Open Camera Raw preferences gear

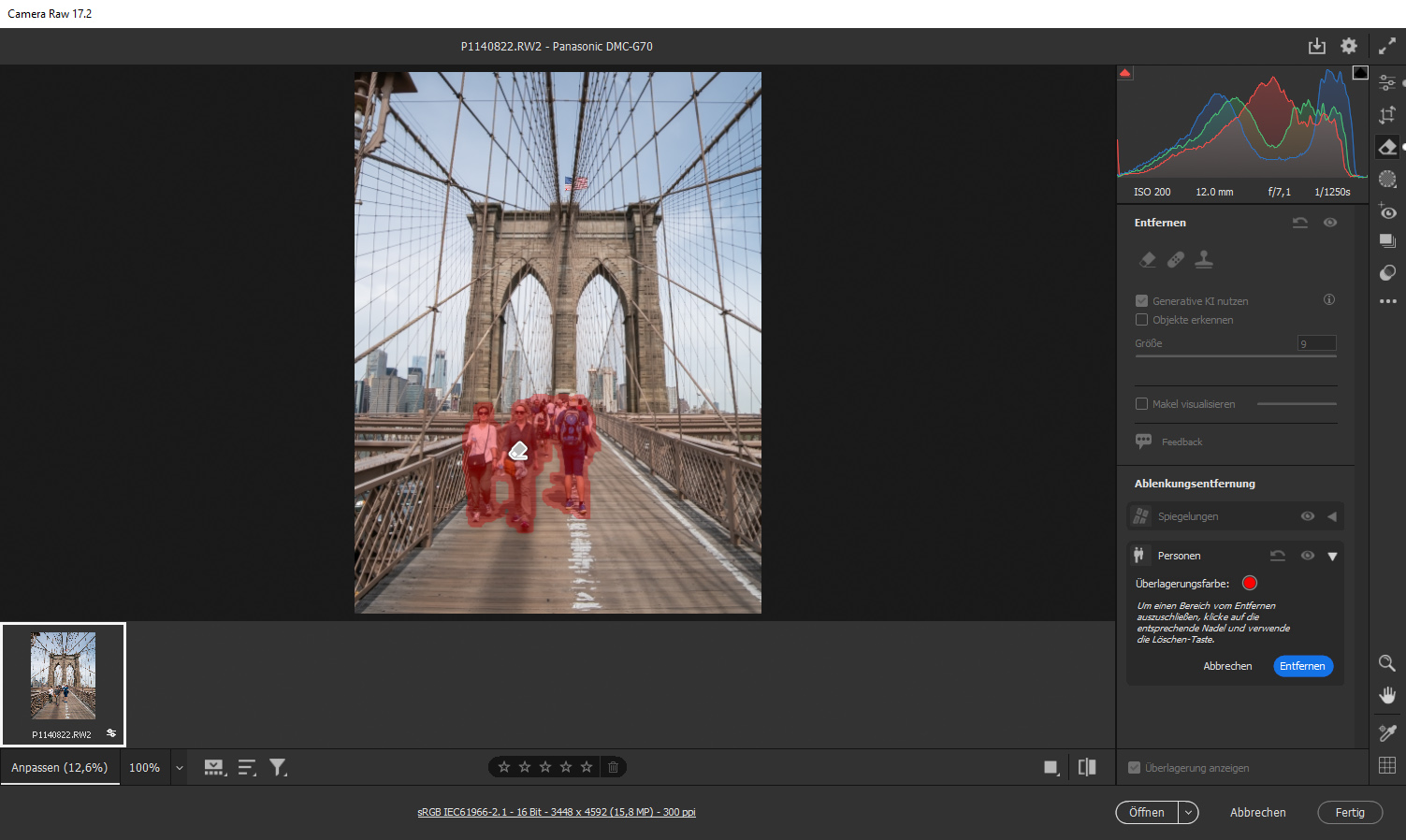pyautogui.click(x=1348, y=46)
